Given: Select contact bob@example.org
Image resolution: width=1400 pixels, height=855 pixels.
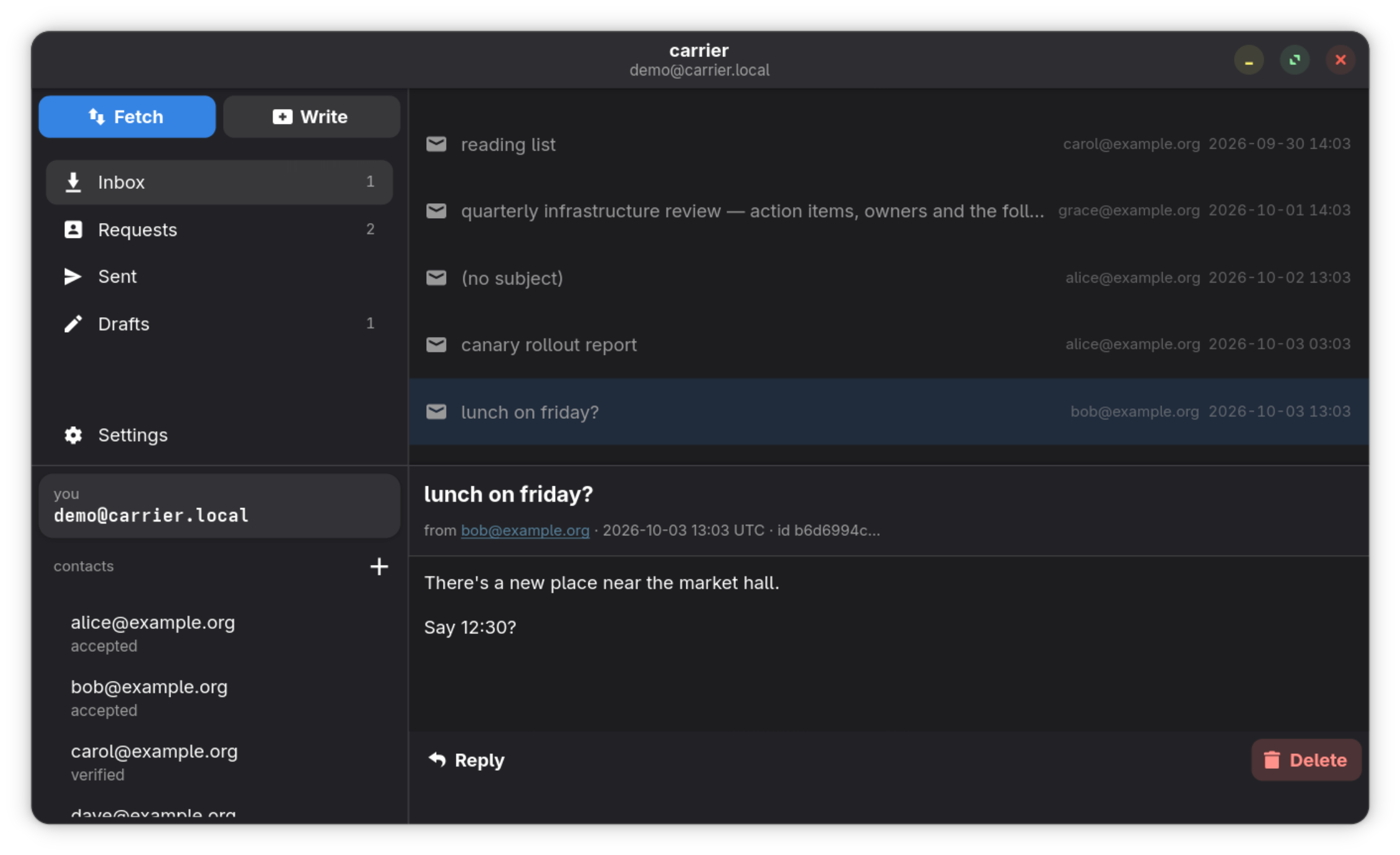Looking at the screenshot, I should [x=219, y=698].
